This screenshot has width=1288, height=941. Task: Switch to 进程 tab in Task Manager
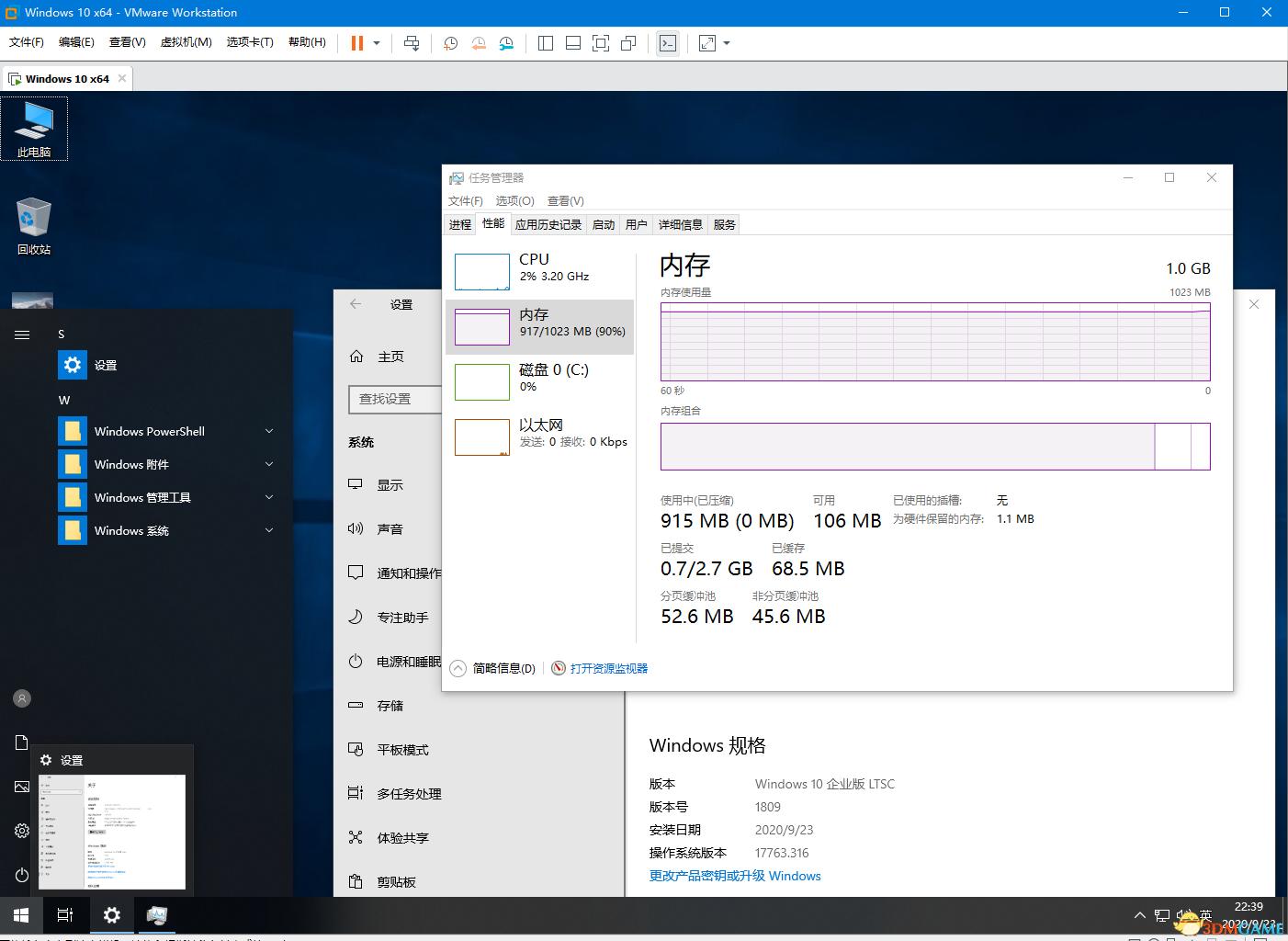tap(460, 224)
